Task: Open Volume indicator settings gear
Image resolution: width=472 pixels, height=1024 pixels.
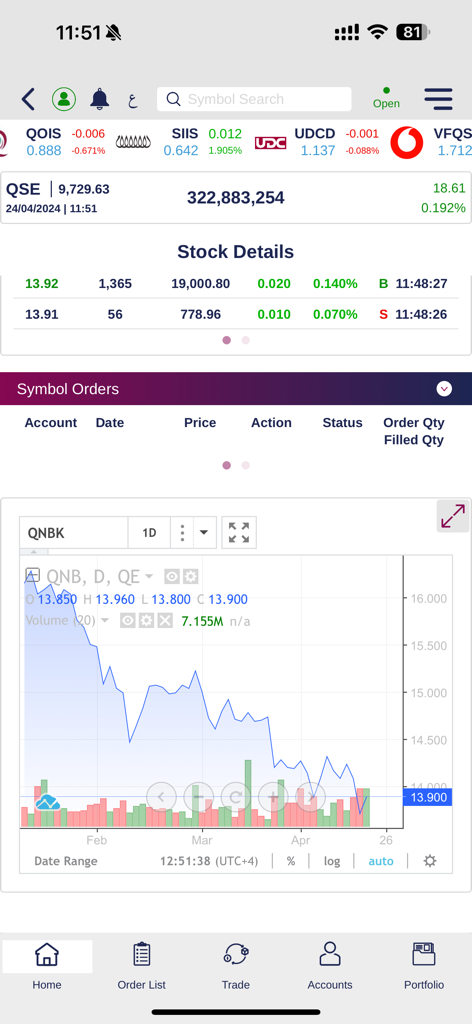Action: (x=146, y=620)
